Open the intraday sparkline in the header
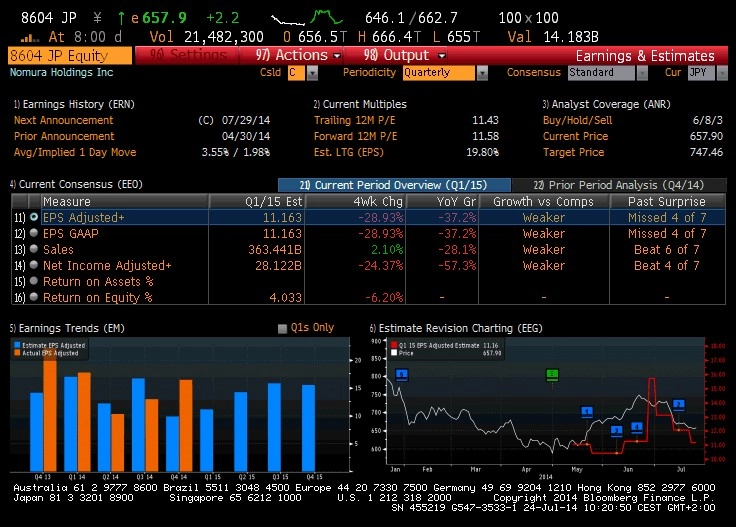 307,18
